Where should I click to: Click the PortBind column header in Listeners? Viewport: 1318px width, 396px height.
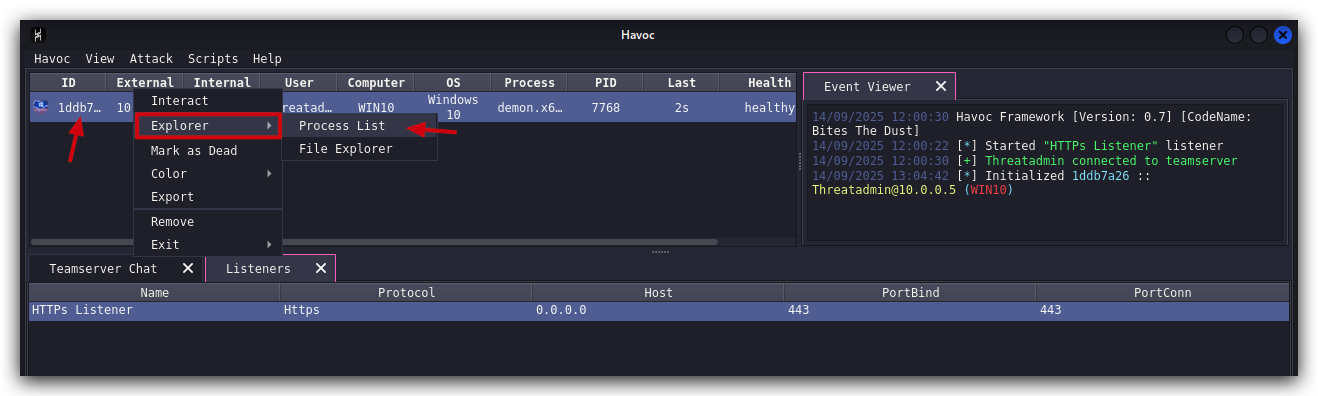pos(910,293)
